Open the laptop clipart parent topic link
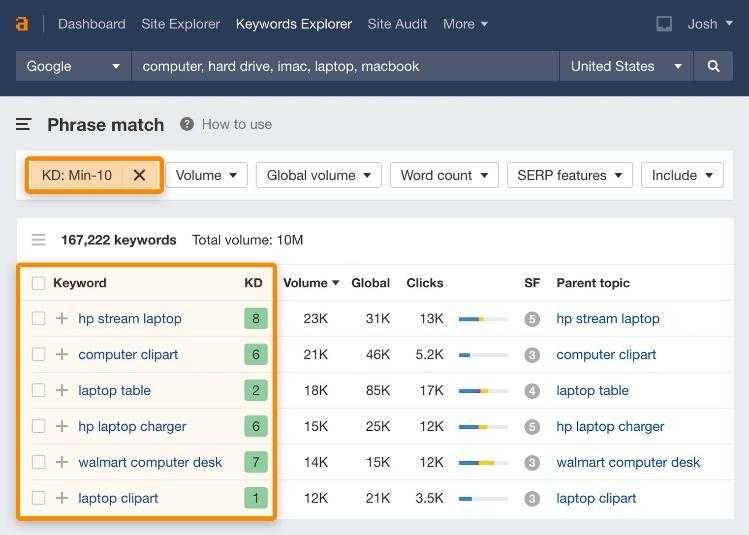The image size is (749, 535). 596,498
